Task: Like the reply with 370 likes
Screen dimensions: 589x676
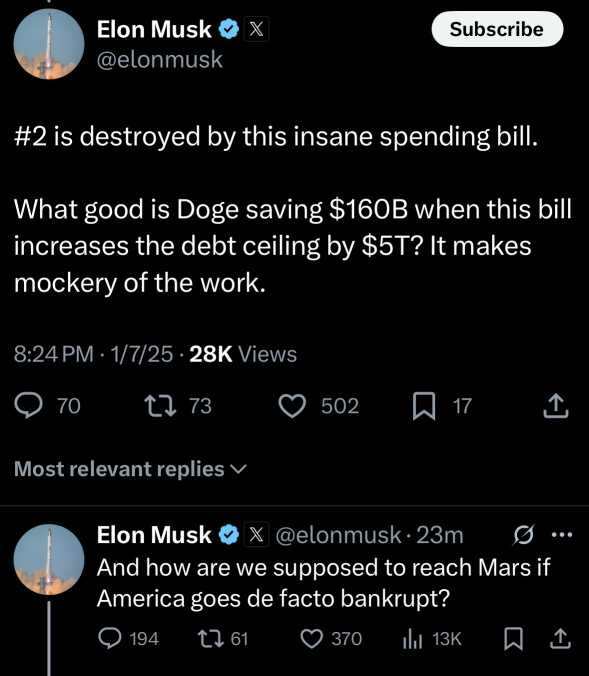Action: pos(311,638)
